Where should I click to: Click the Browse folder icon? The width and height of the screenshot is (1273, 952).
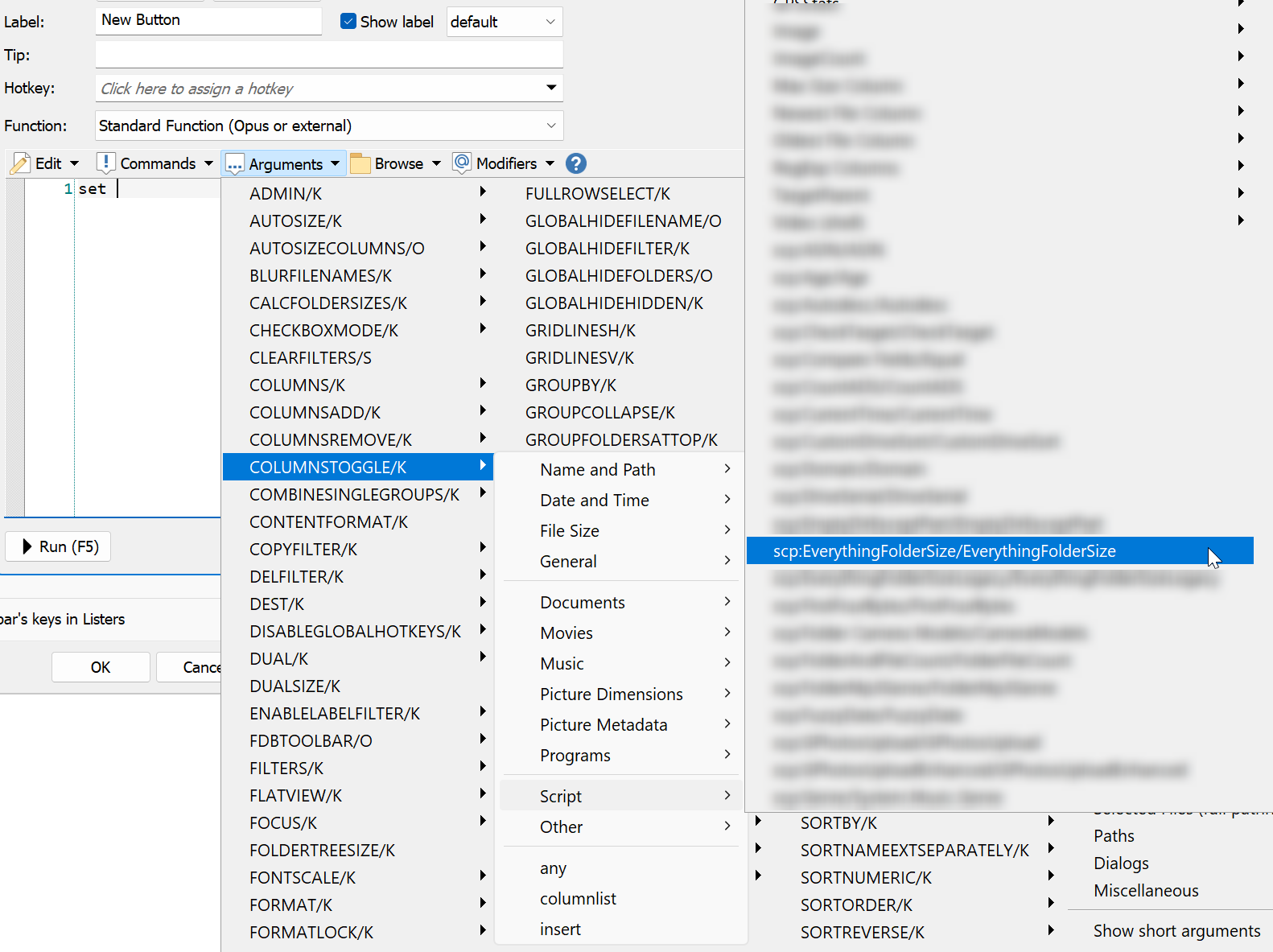[x=360, y=163]
